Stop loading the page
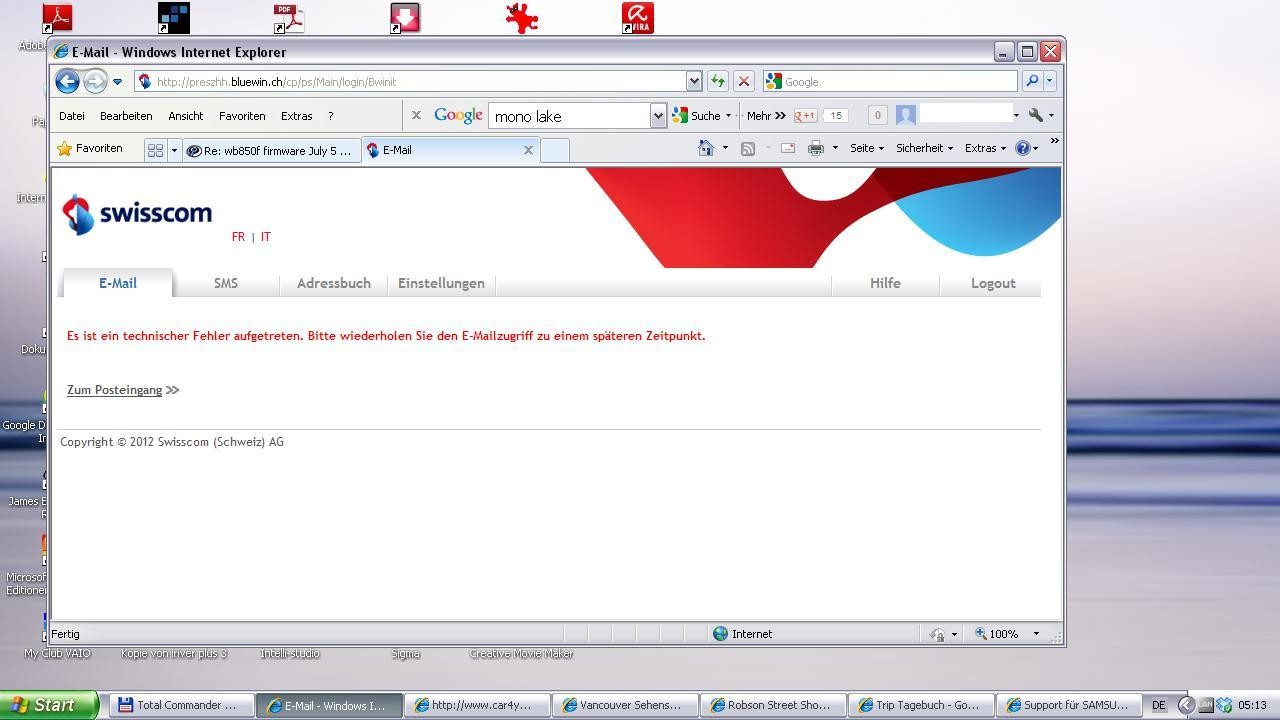Image resolution: width=1280 pixels, height=720 pixels. (x=743, y=81)
